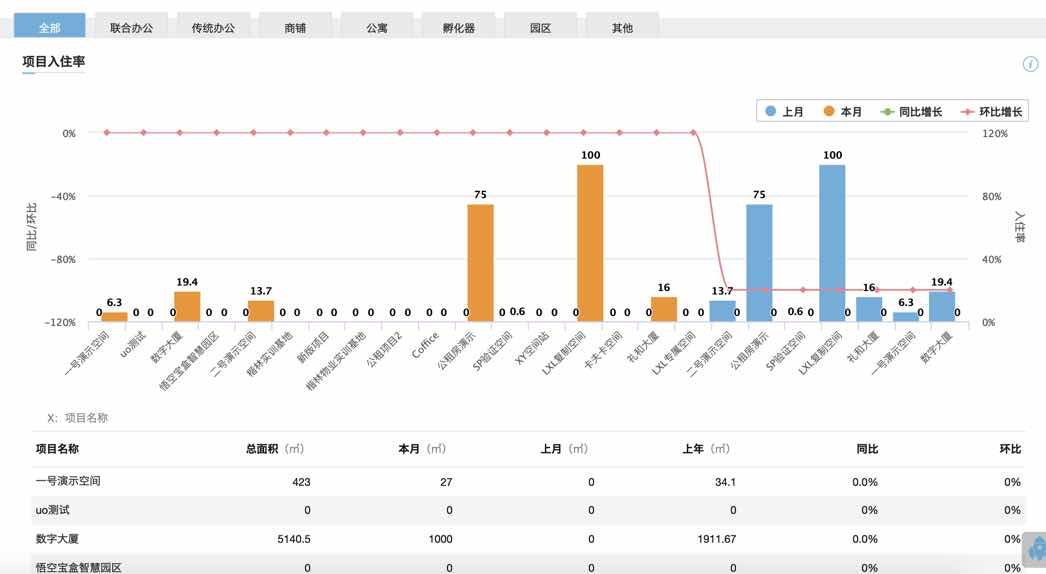Switch to the 公寓 tab
This screenshot has height=574, width=1046.
tap(377, 28)
